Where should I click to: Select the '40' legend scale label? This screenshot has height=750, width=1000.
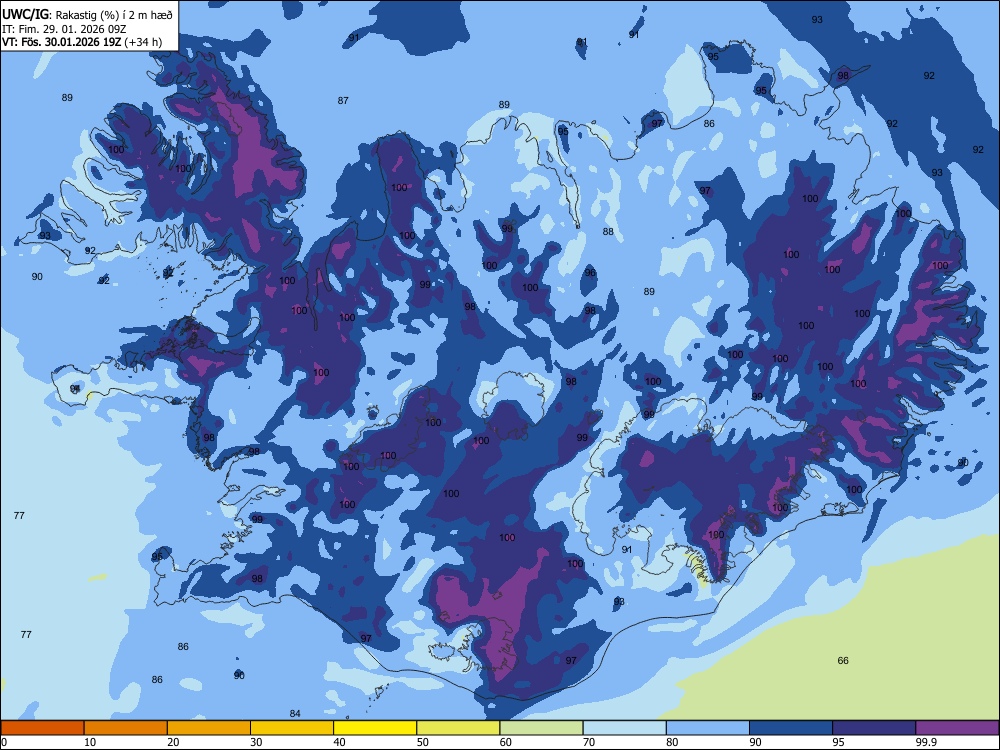click(x=339, y=742)
